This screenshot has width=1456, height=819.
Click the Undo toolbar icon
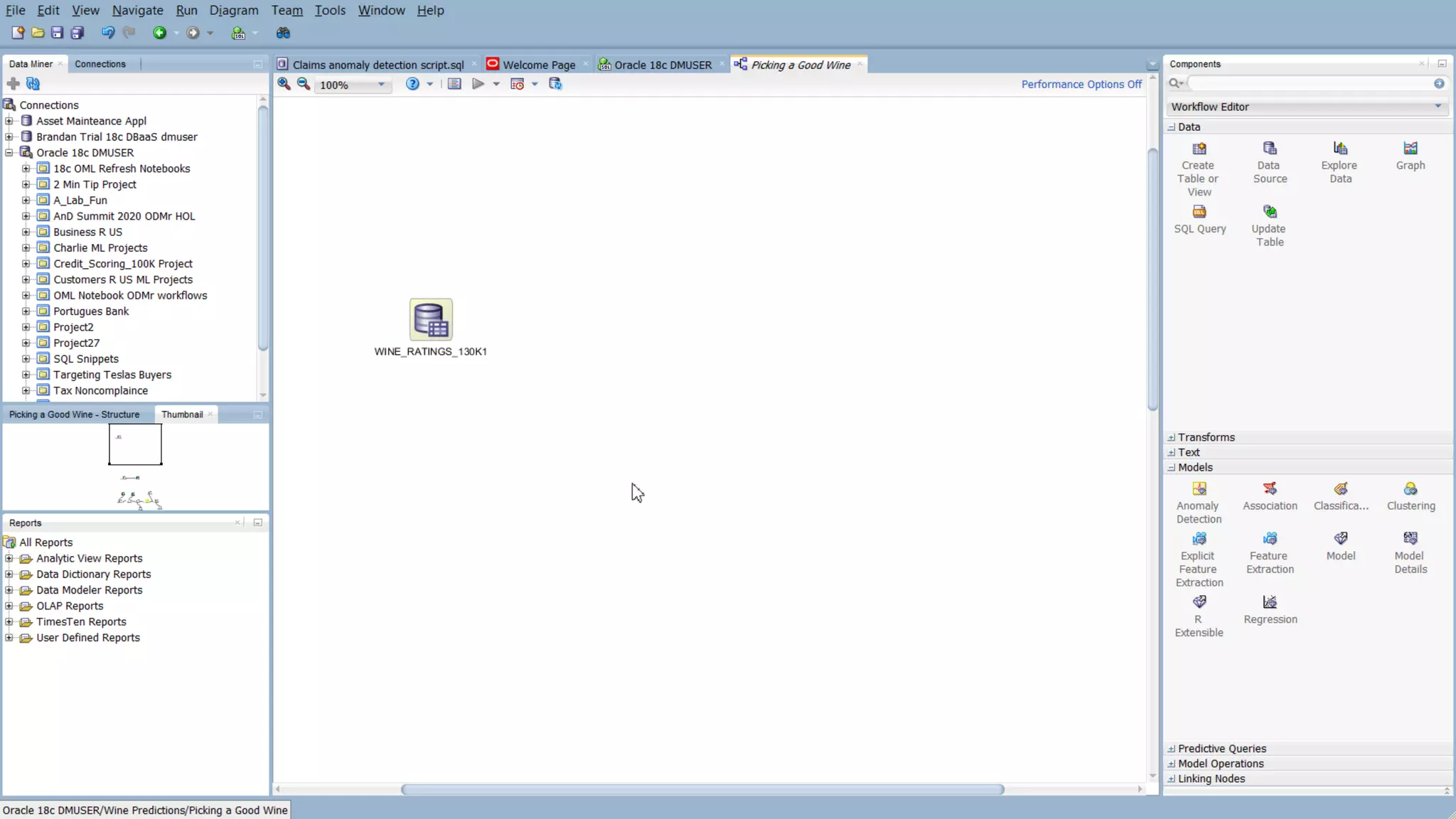(x=108, y=33)
